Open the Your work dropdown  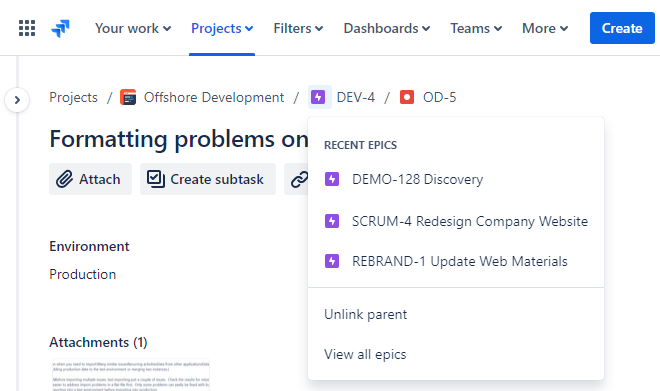(x=133, y=28)
